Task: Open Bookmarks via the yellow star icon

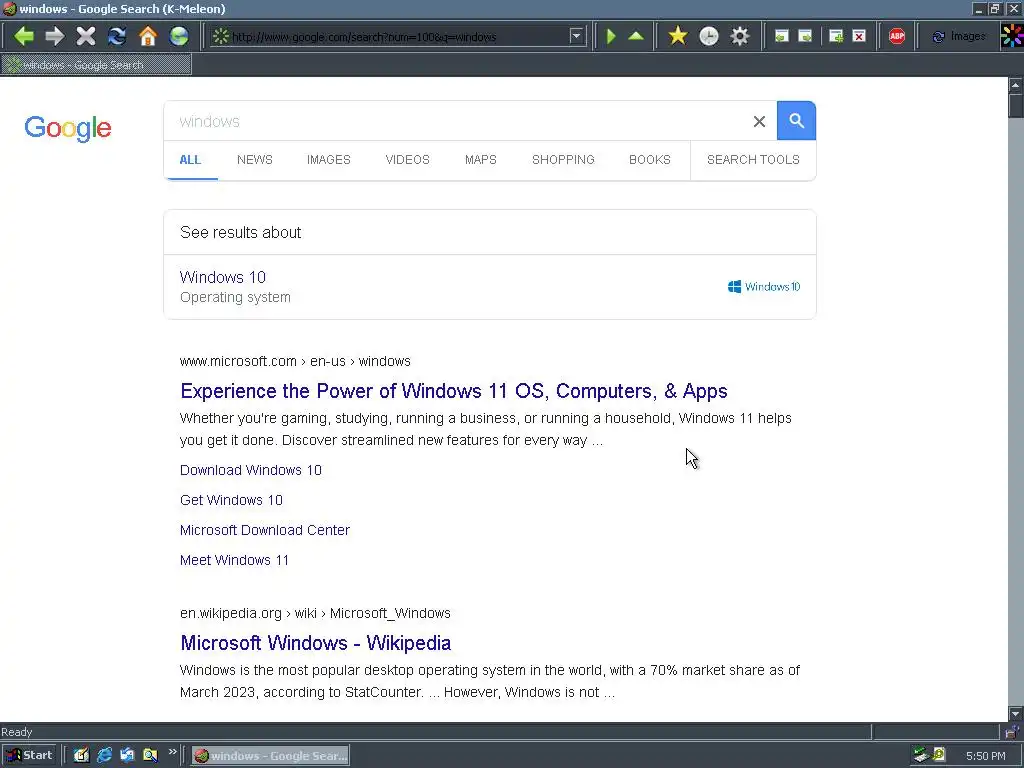Action: 678,36
